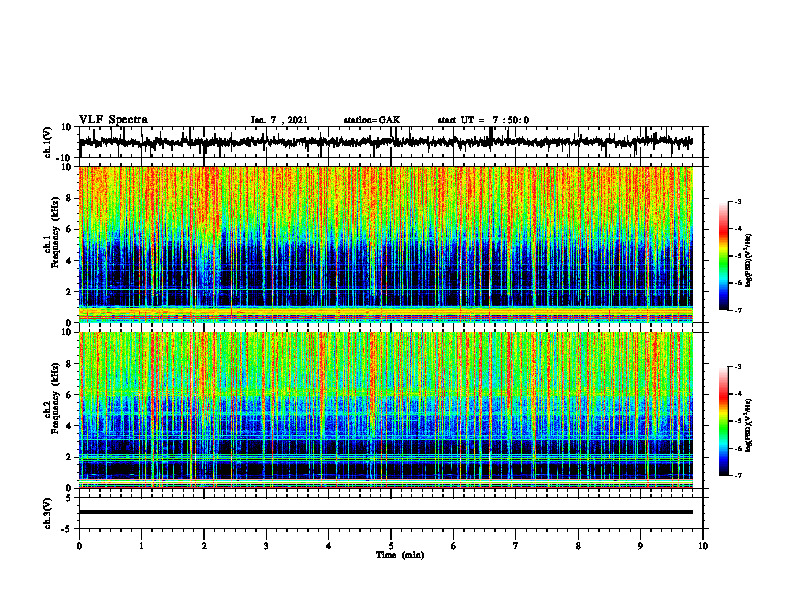Click the "ch.1(V)" waveform axis label
This screenshot has height=612, width=792.
[47, 142]
